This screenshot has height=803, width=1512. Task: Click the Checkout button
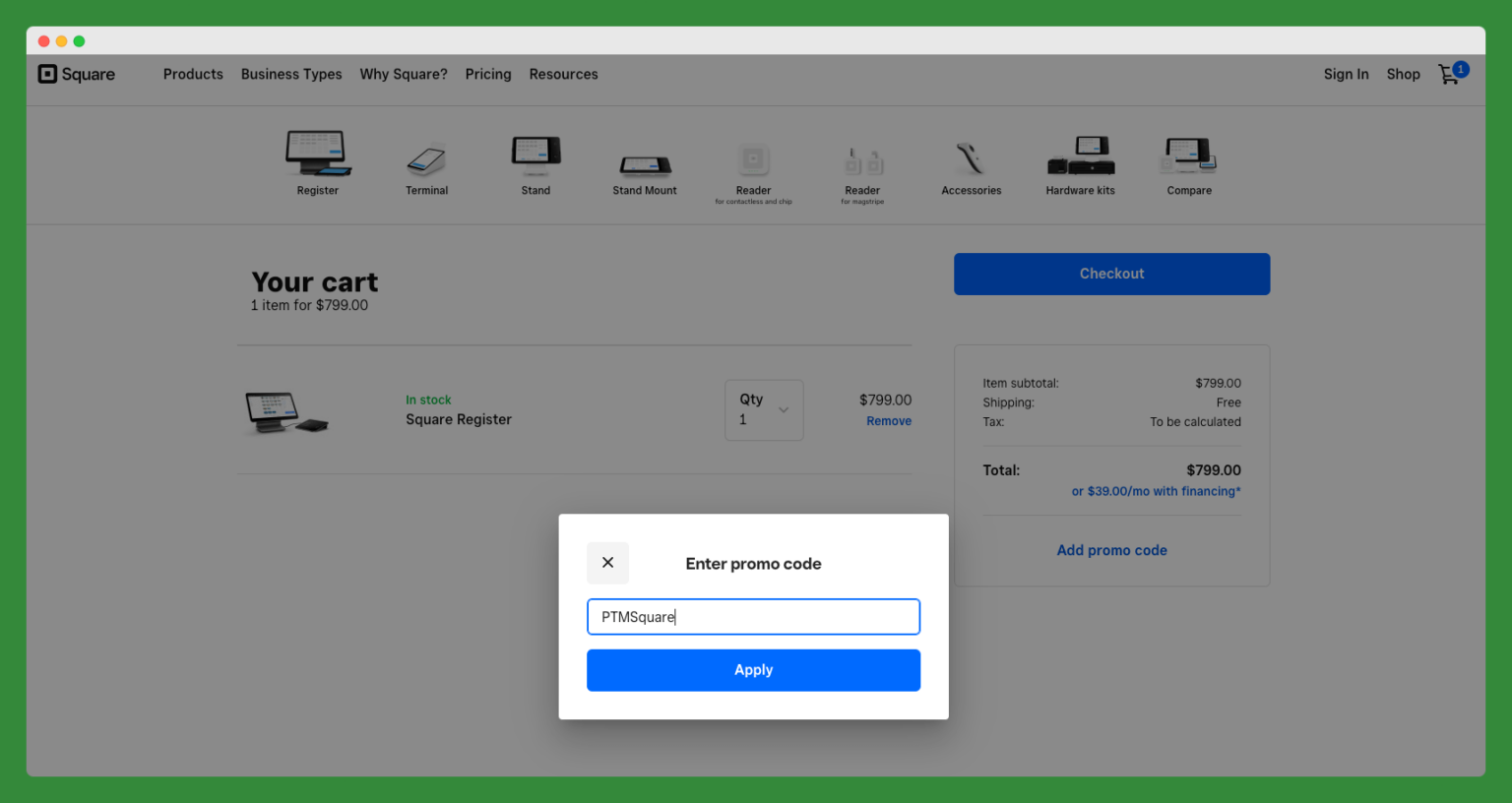[x=1111, y=274]
